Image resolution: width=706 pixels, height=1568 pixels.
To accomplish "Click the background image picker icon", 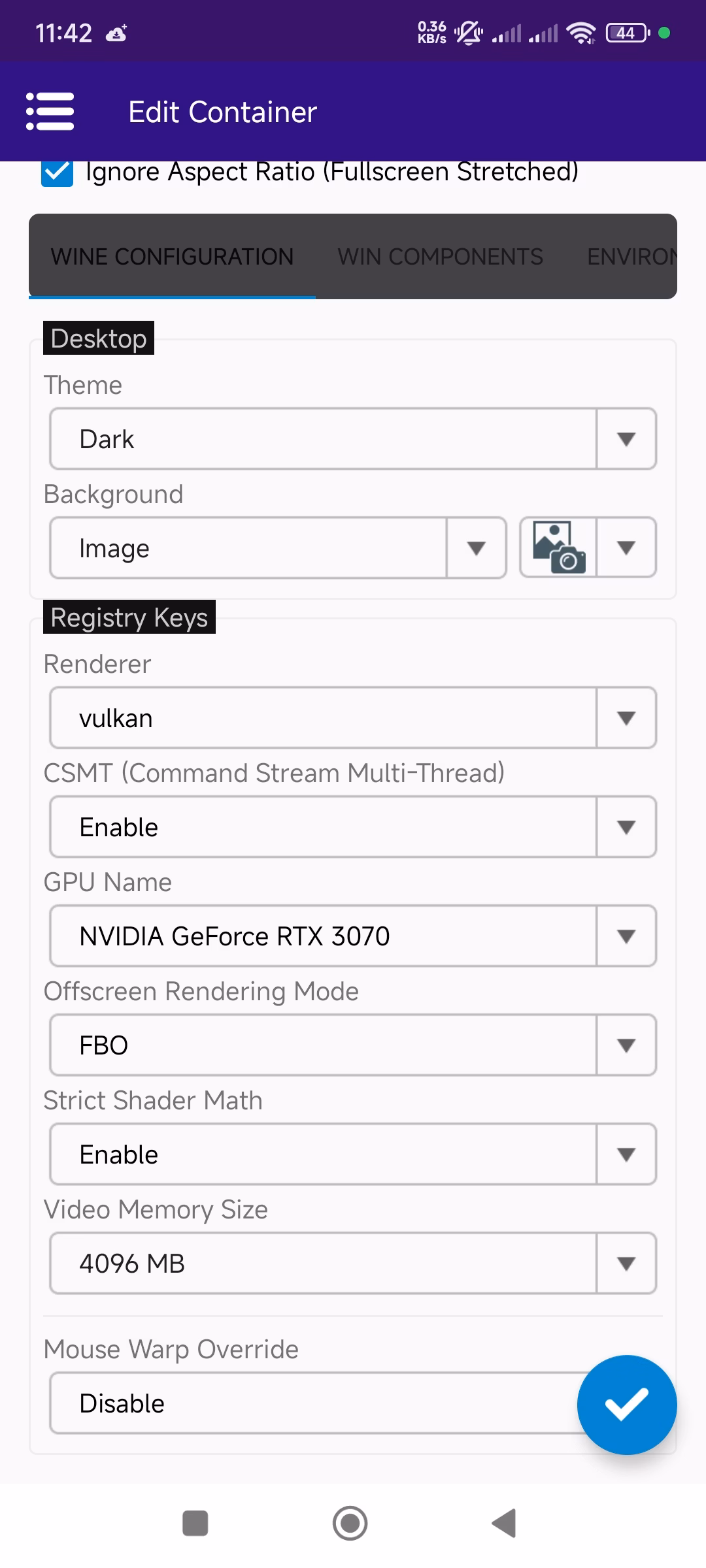I will pyautogui.click(x=559, y=547).
